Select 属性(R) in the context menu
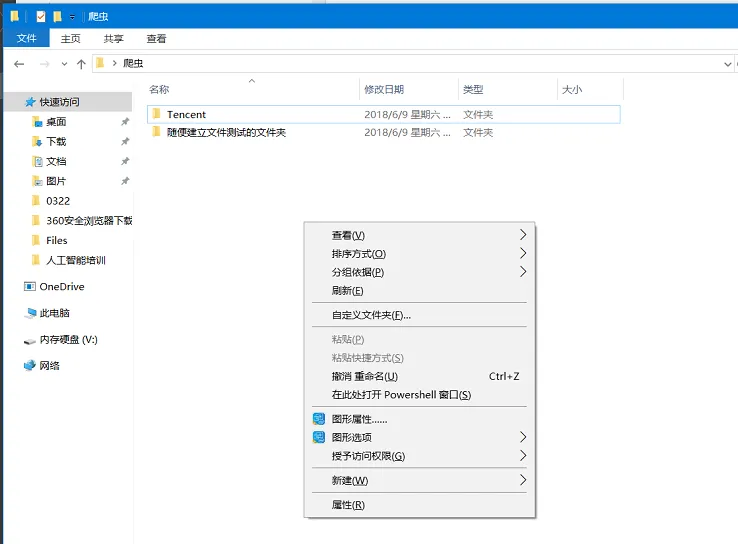738x544 pixels. 348,505
